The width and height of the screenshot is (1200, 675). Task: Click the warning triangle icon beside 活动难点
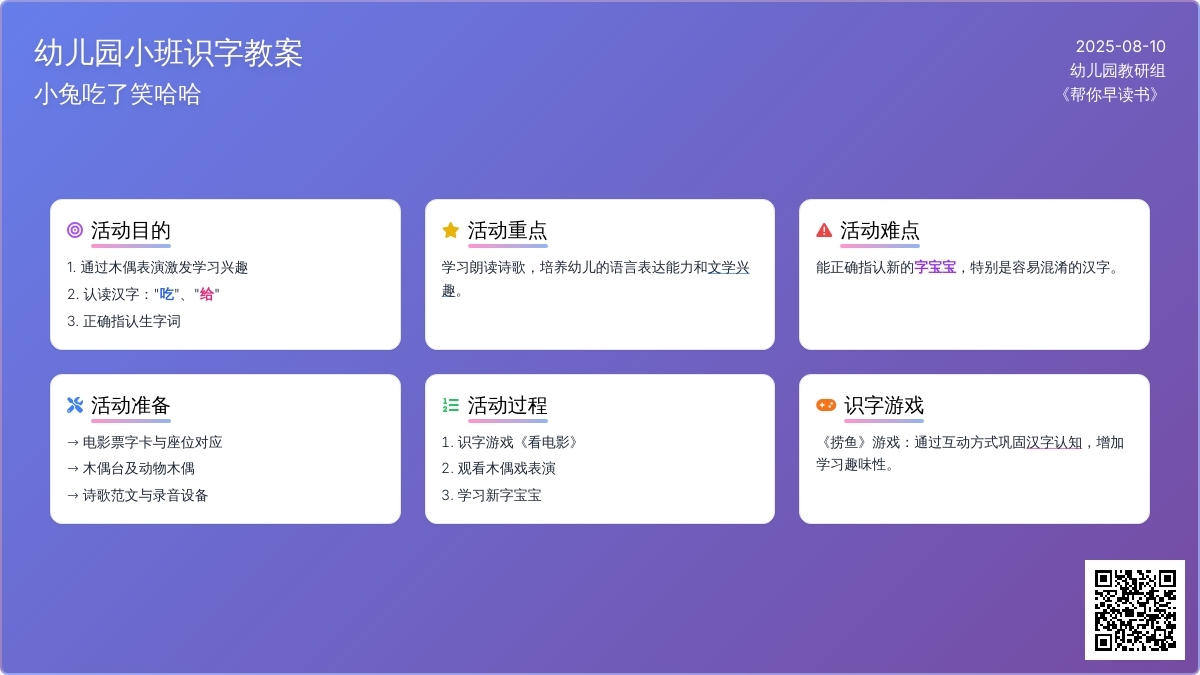click(x=824, y=230)
